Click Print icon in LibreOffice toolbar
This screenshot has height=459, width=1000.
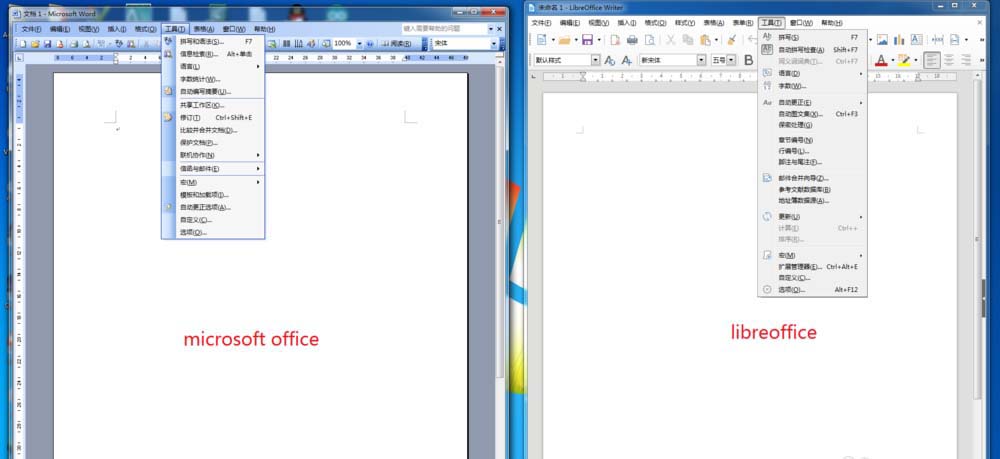pyautogui.click(x=632, y=40)
